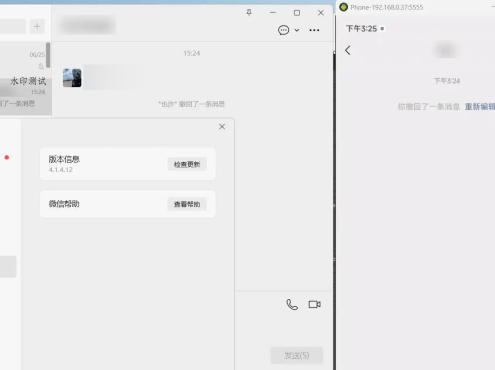
Task: Click 重新编辑 re-edit link in phone window
Action: [480, 107]
